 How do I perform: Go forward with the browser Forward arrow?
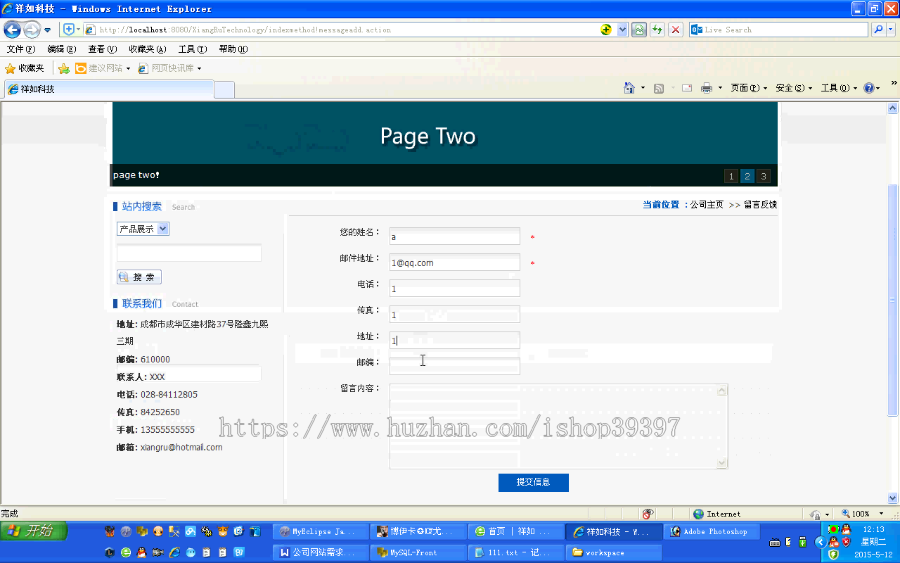(x=32, y=29)
